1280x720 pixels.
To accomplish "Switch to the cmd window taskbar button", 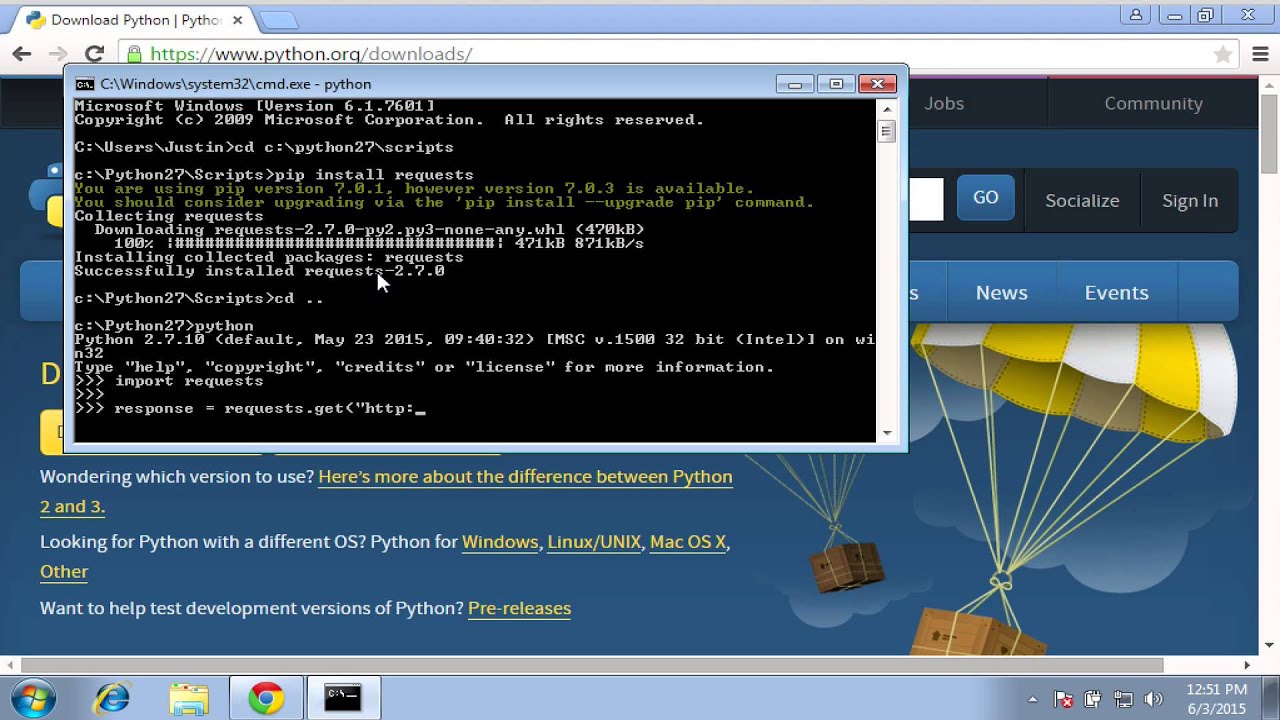I will (x=343, y=698).
